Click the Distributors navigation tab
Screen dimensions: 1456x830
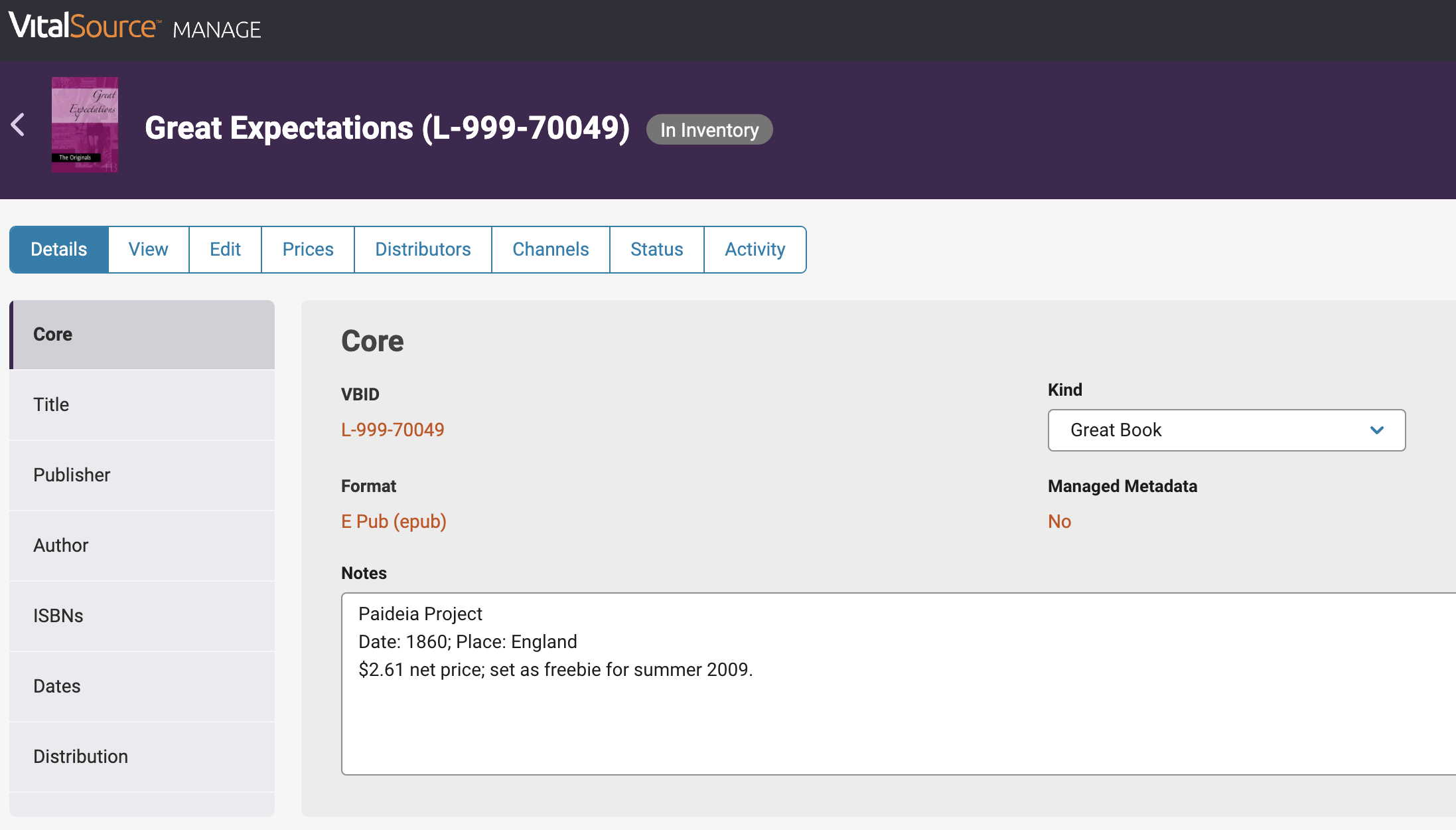[423, 248]
